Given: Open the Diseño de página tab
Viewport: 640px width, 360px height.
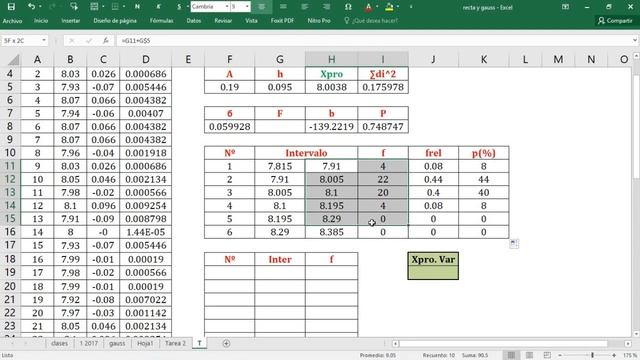Looking at the screenshot, I should [115, 20].
